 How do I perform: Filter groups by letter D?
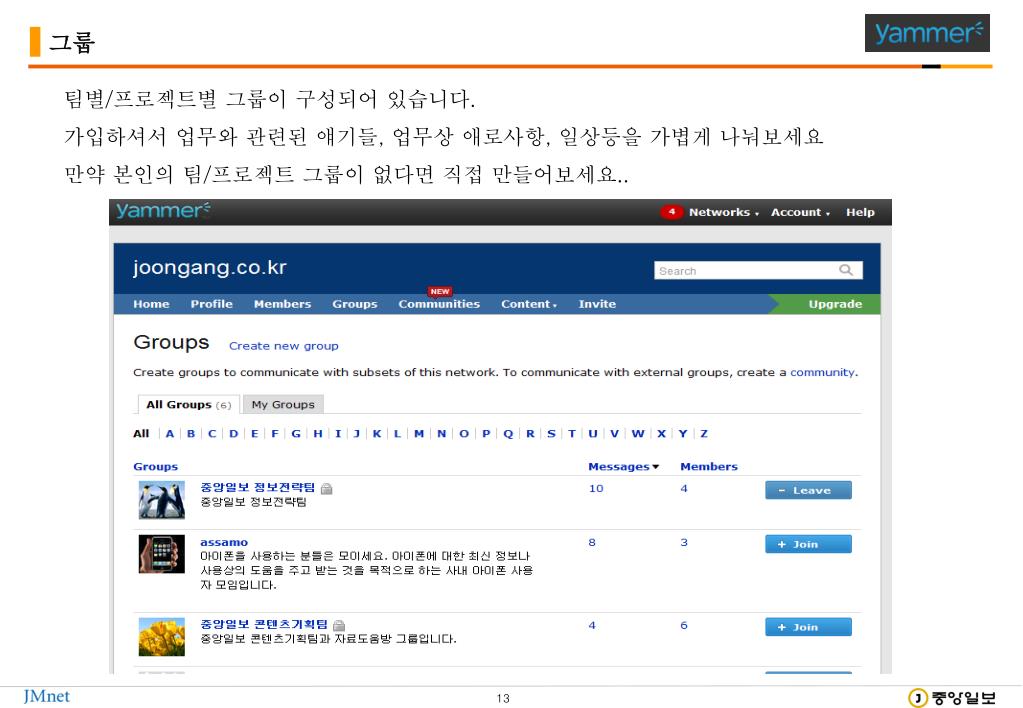click(234, 433)
